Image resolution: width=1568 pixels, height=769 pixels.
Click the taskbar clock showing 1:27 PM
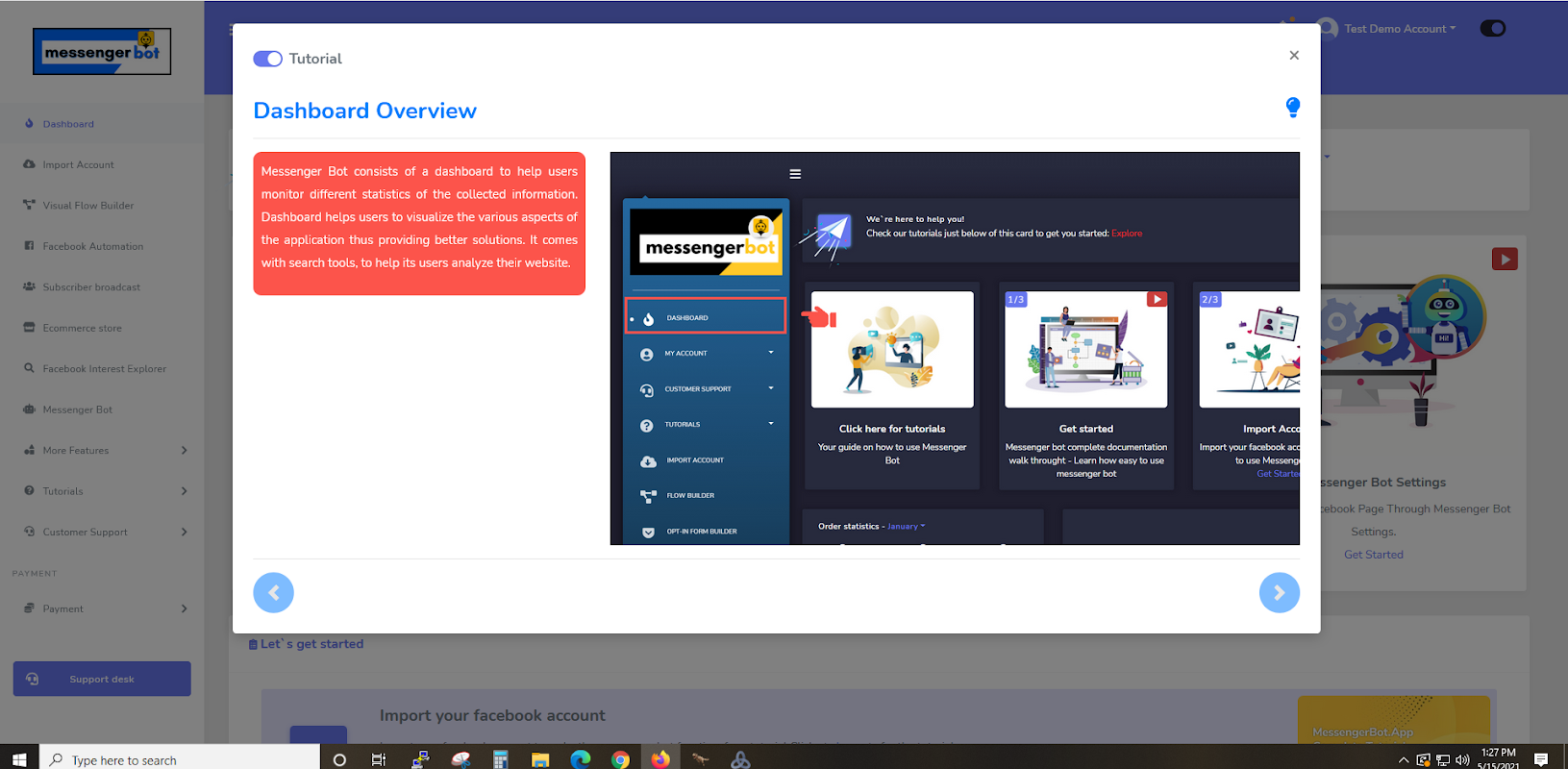(1498, 758)
